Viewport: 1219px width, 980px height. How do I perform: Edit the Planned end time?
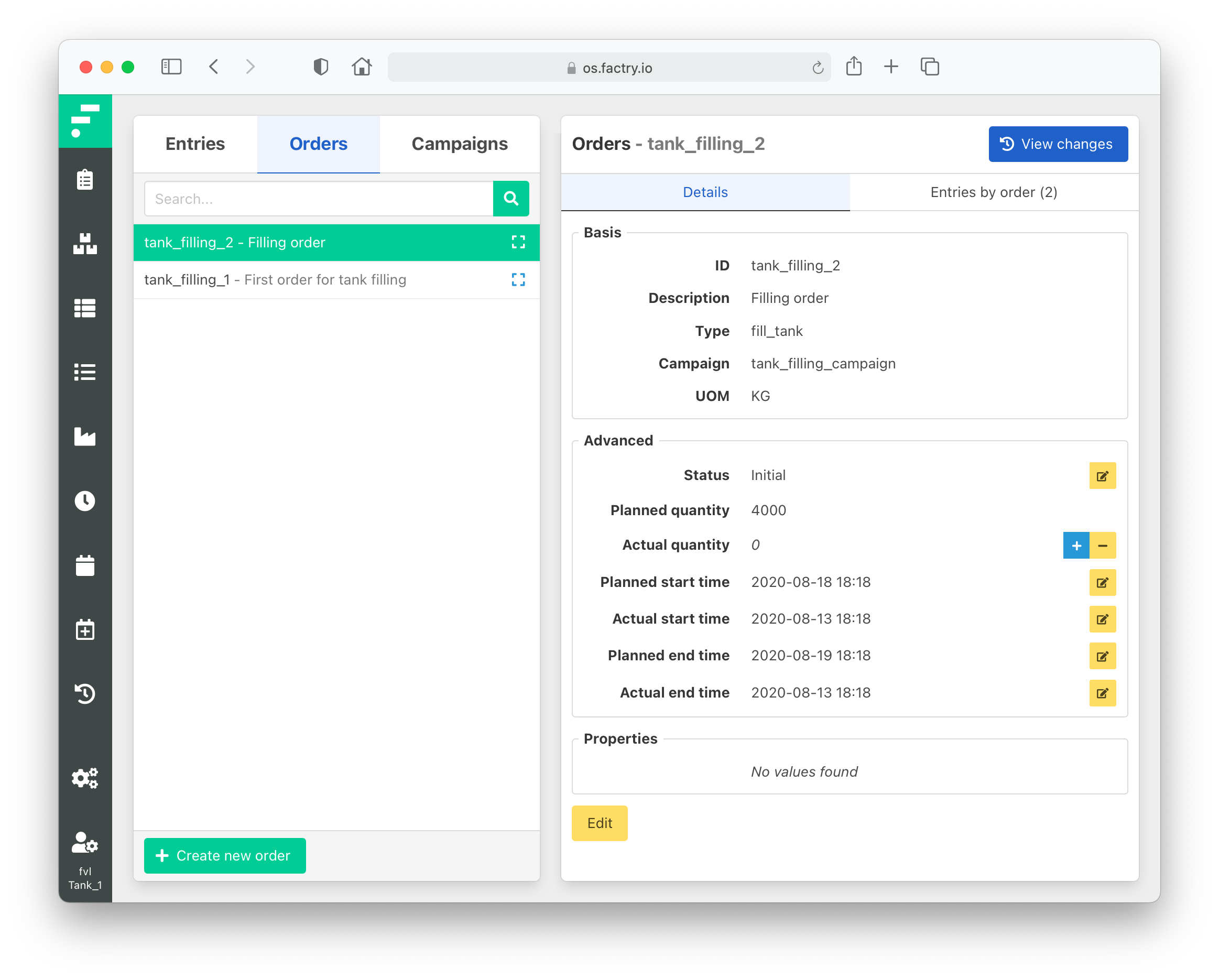click(x=1102, y=656)
